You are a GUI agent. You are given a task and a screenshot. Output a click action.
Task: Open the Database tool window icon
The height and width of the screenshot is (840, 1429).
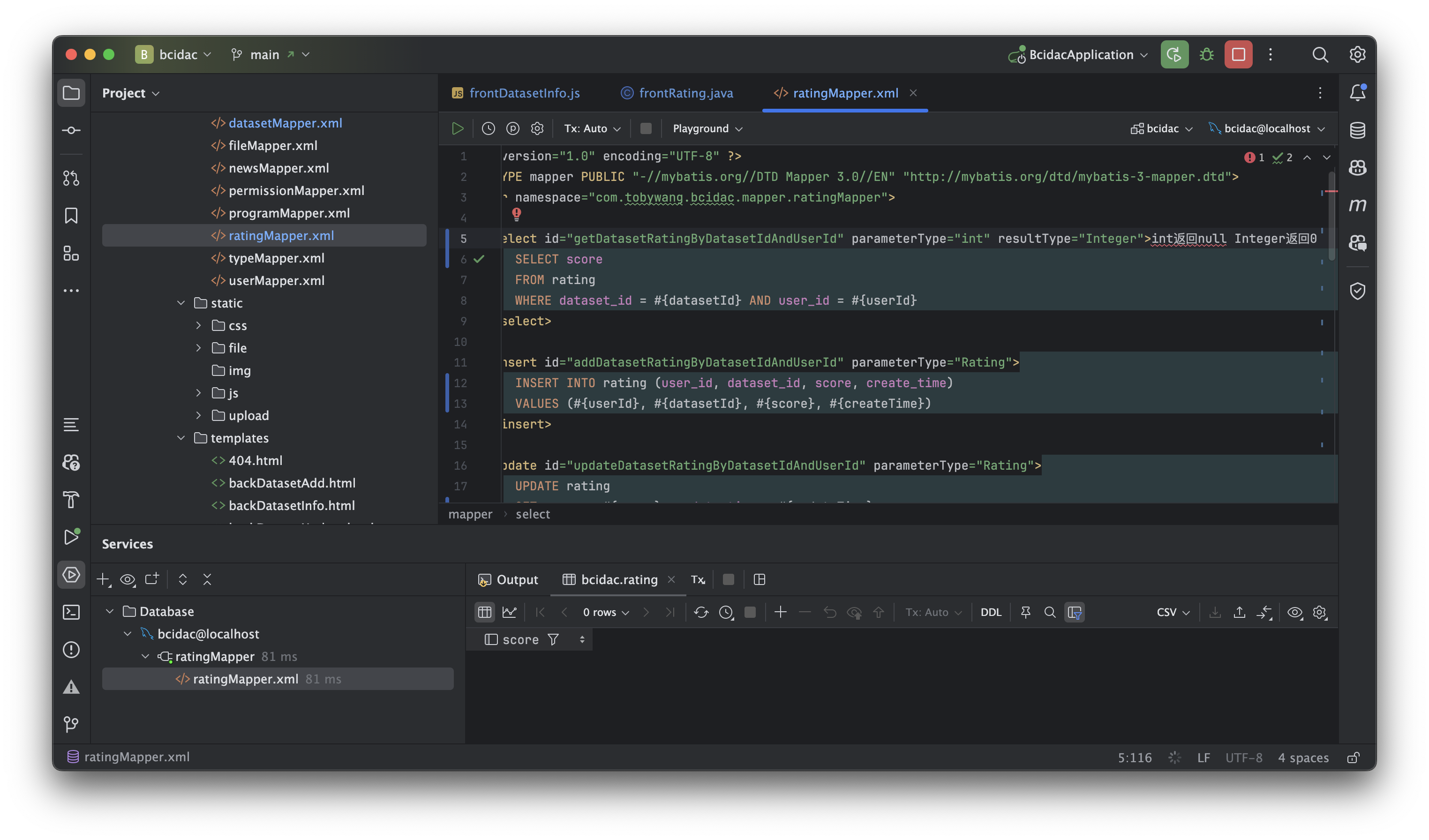pyautogui.click(x=1357, y=130)
